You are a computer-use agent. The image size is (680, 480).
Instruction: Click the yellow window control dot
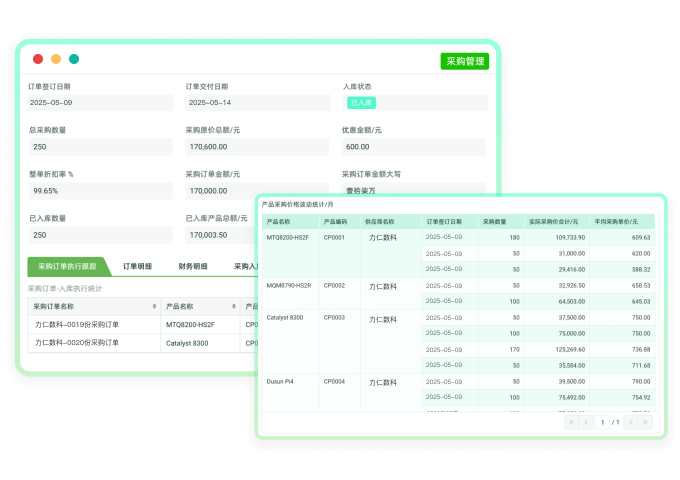point(56,60)
